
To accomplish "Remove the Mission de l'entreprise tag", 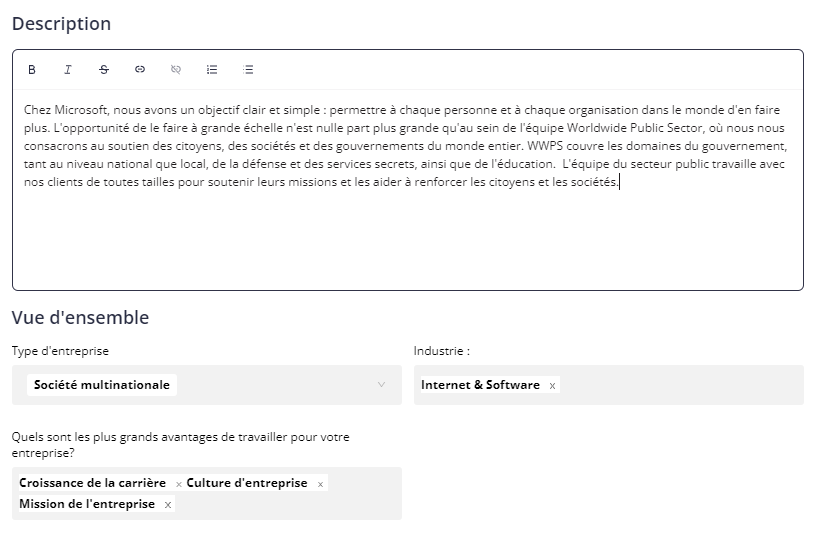I will [167, 505].
